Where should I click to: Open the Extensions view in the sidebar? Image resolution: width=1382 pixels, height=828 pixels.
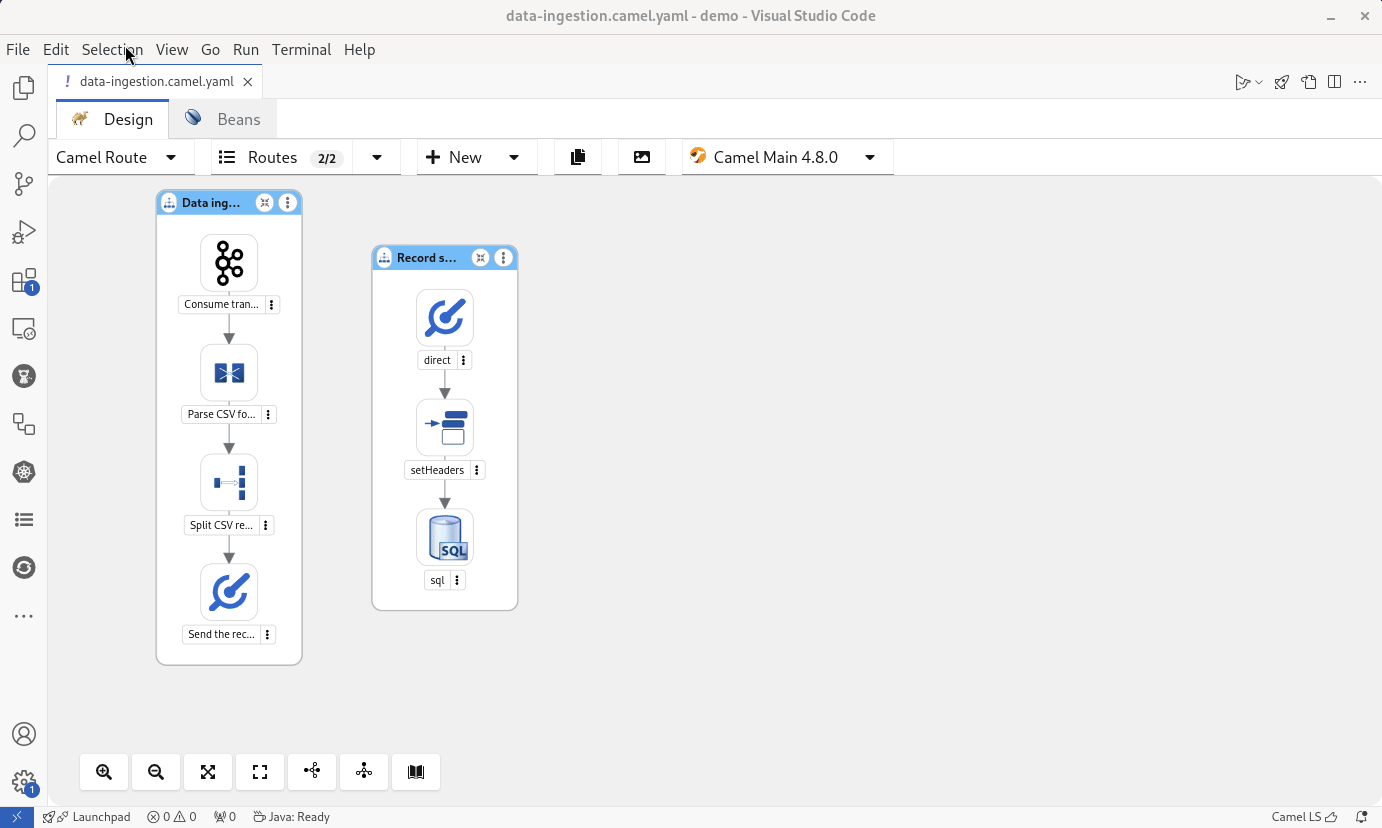pyautogui.click(x=24, y=280)
